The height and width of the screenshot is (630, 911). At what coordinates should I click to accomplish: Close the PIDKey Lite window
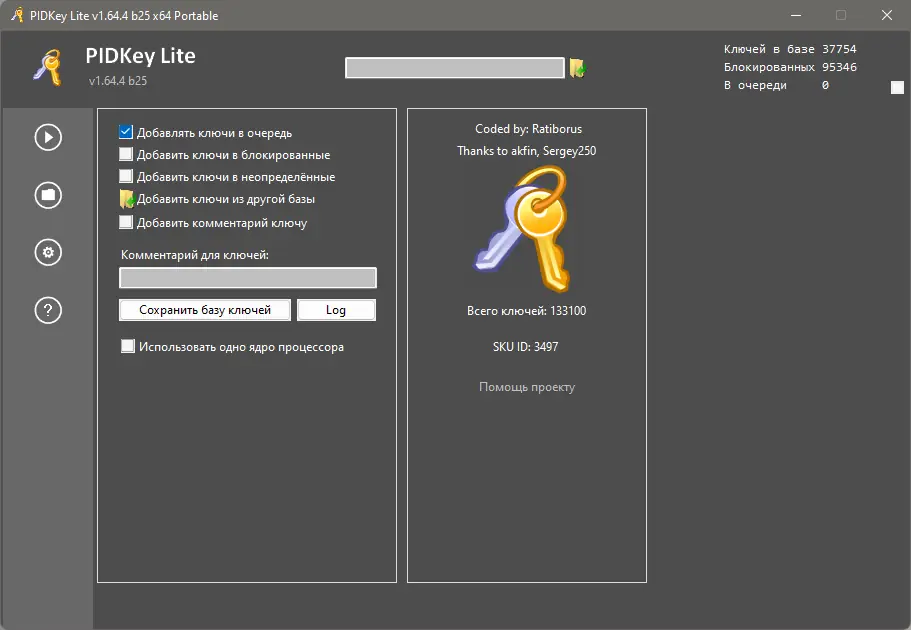click(887, 15)
